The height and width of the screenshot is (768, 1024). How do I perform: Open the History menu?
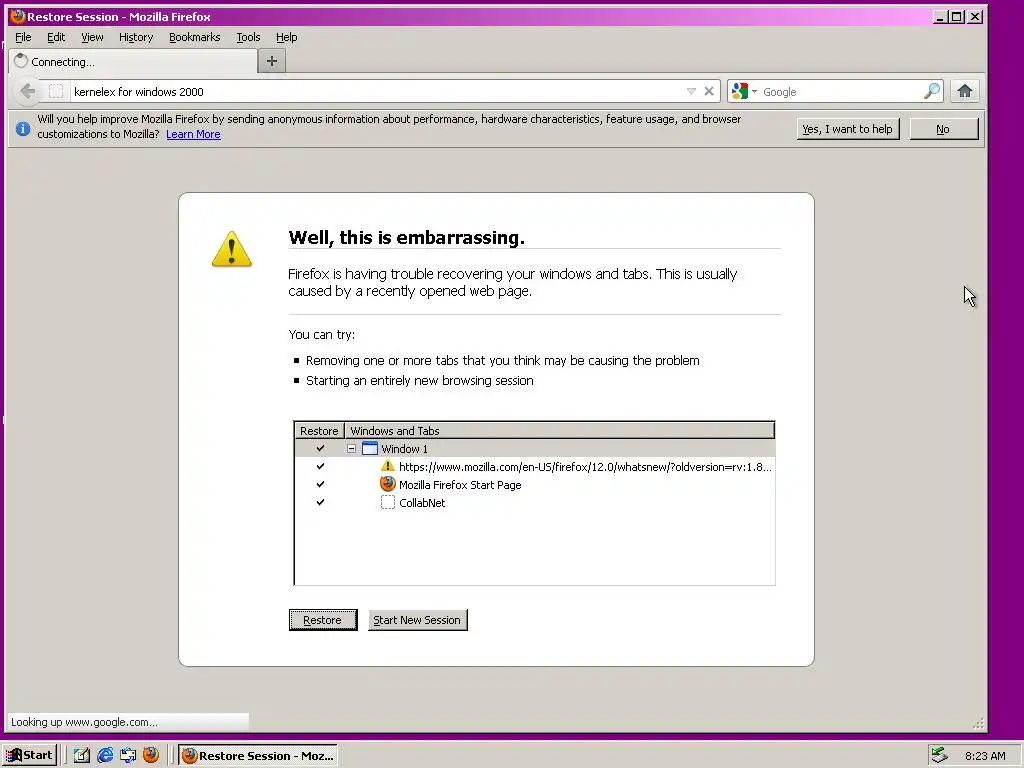[136, 37]
